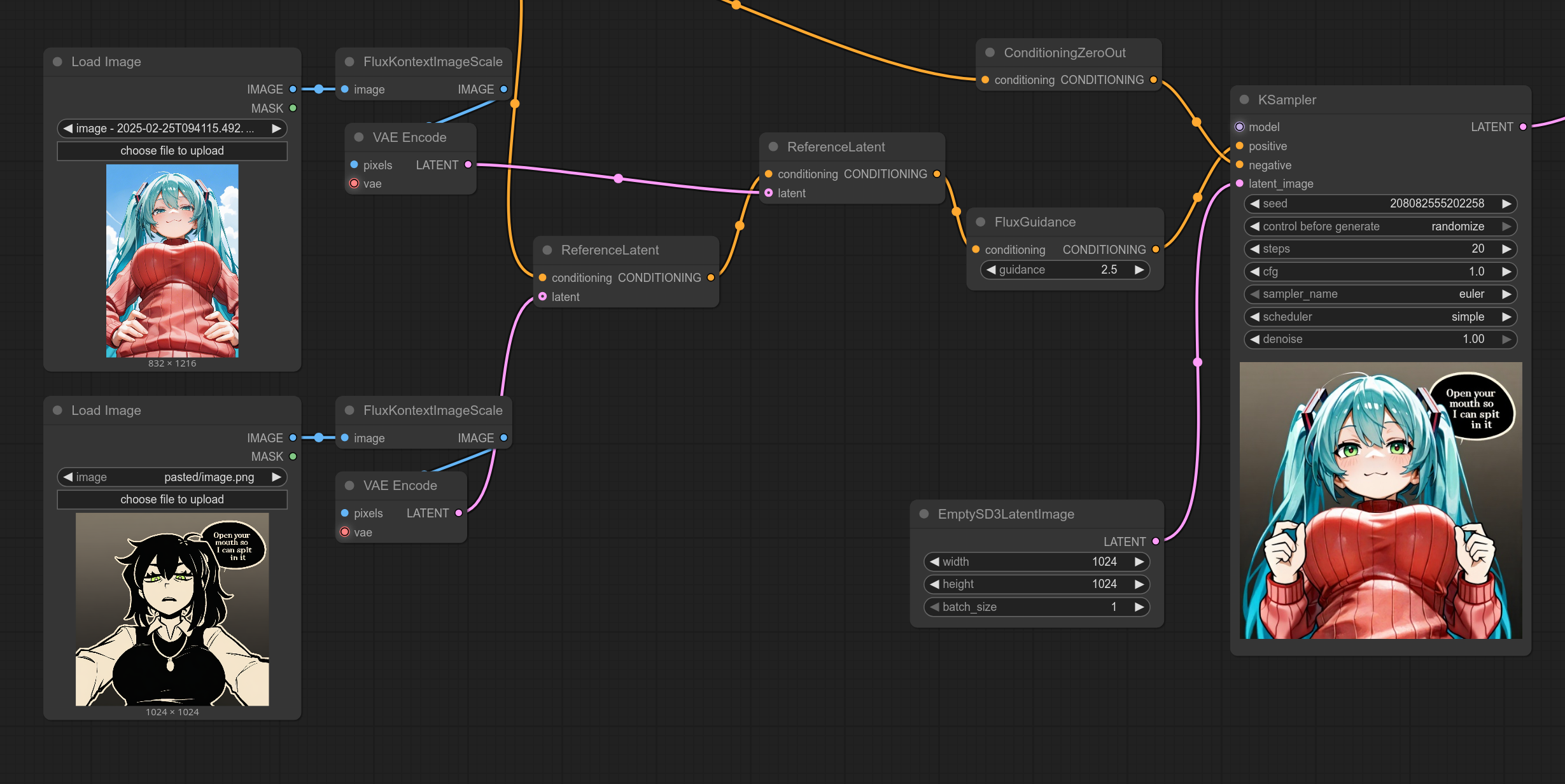The height and width of the screenshot is (784, 1565).
Task: Click the bottom Load Image preview thumbnail
Action: point(172,610)
